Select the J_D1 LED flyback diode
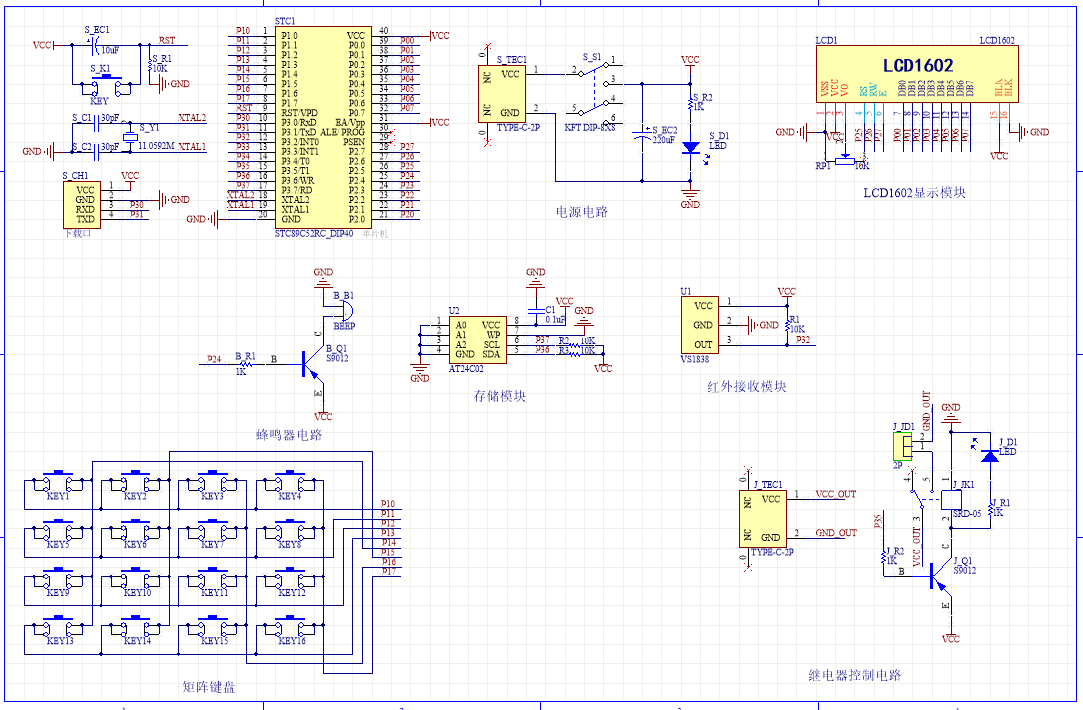 [990, 456]
